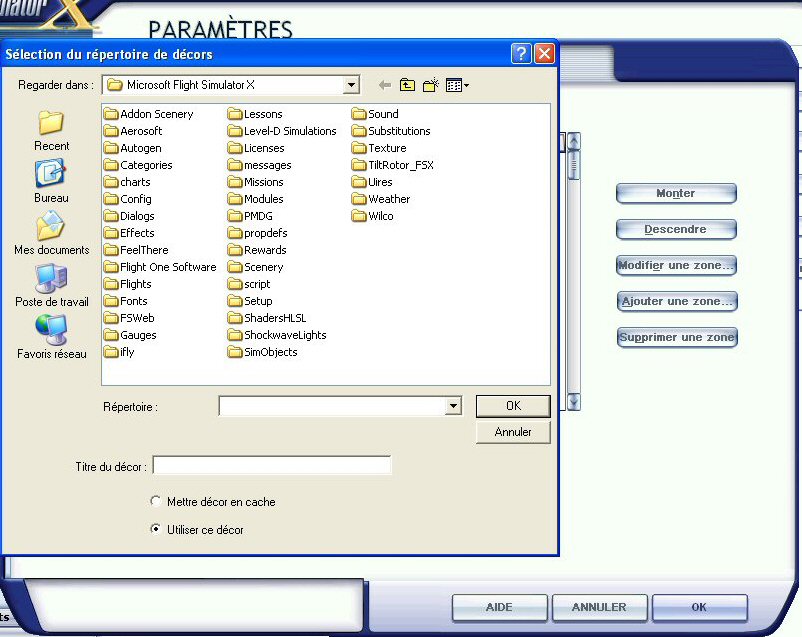Select the Missions folder
Image resolution: width=802 pixels, height=637 pixels.
(x=256, y=182)
